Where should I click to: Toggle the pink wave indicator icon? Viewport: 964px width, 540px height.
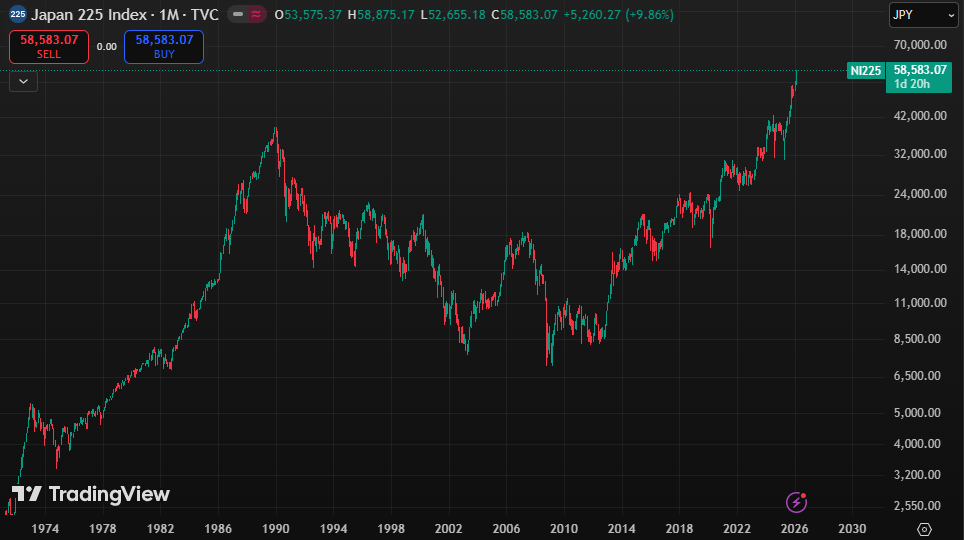click(x=256, y=15)
